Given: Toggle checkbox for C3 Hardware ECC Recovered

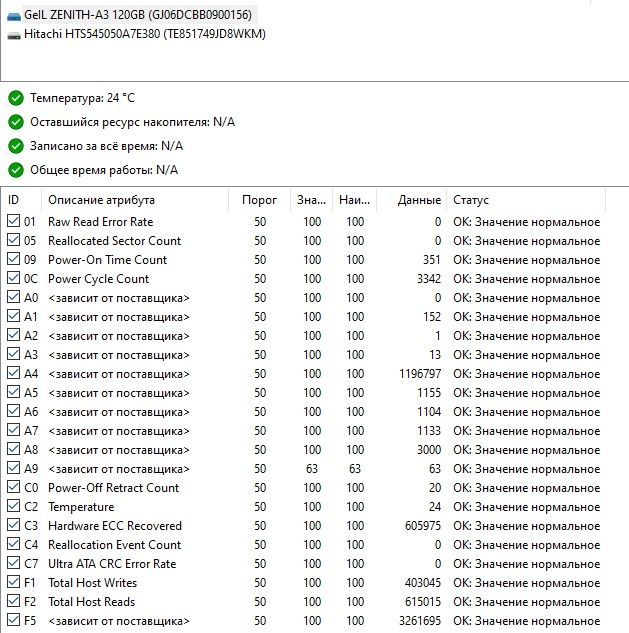Looking at the screenshot, I should pyautogui.click(x=13, y=525).
